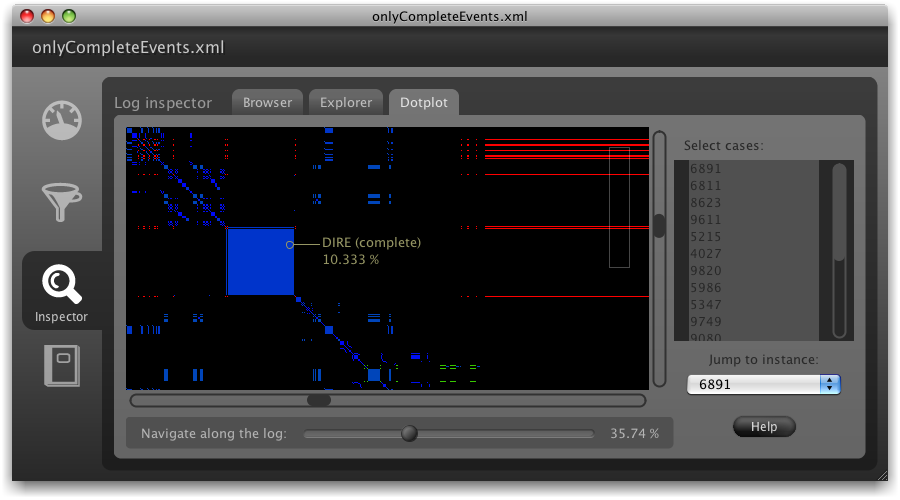The image size is (900, 500).
Task: Click the Help button
Action: 764,427
